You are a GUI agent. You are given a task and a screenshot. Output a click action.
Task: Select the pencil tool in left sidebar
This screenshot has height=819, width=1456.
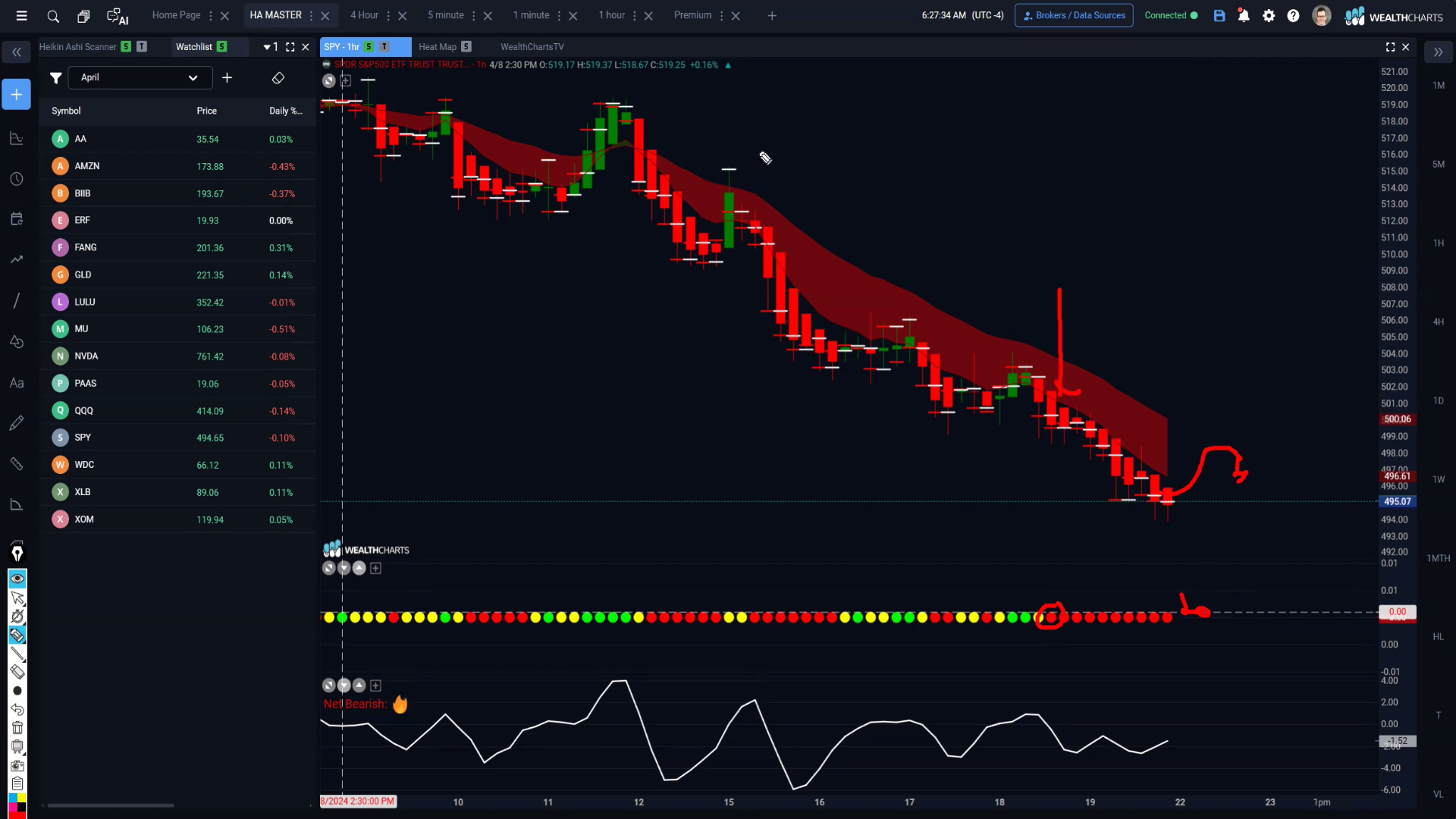[x=16, y=423]
